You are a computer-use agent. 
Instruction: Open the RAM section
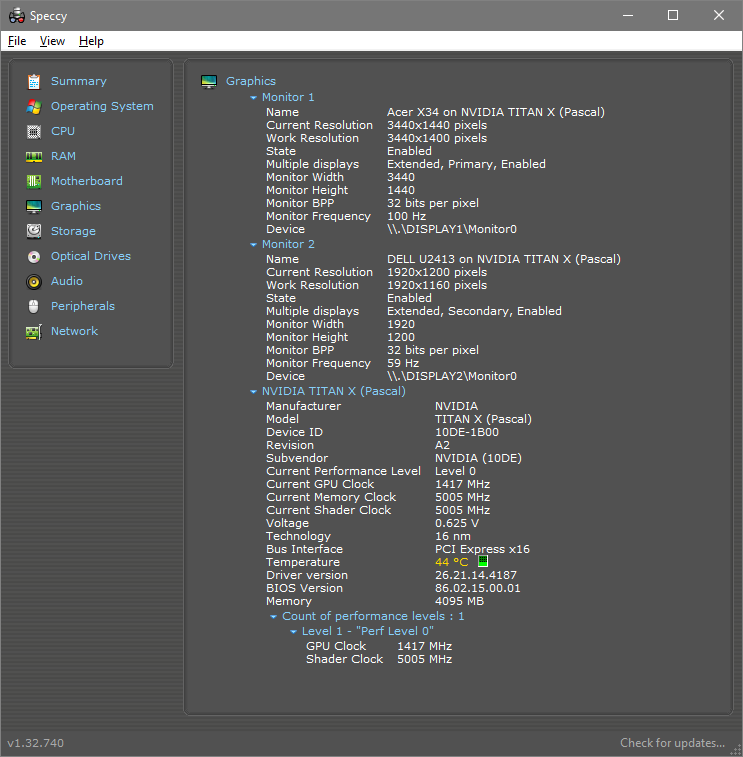coord(63,156)
